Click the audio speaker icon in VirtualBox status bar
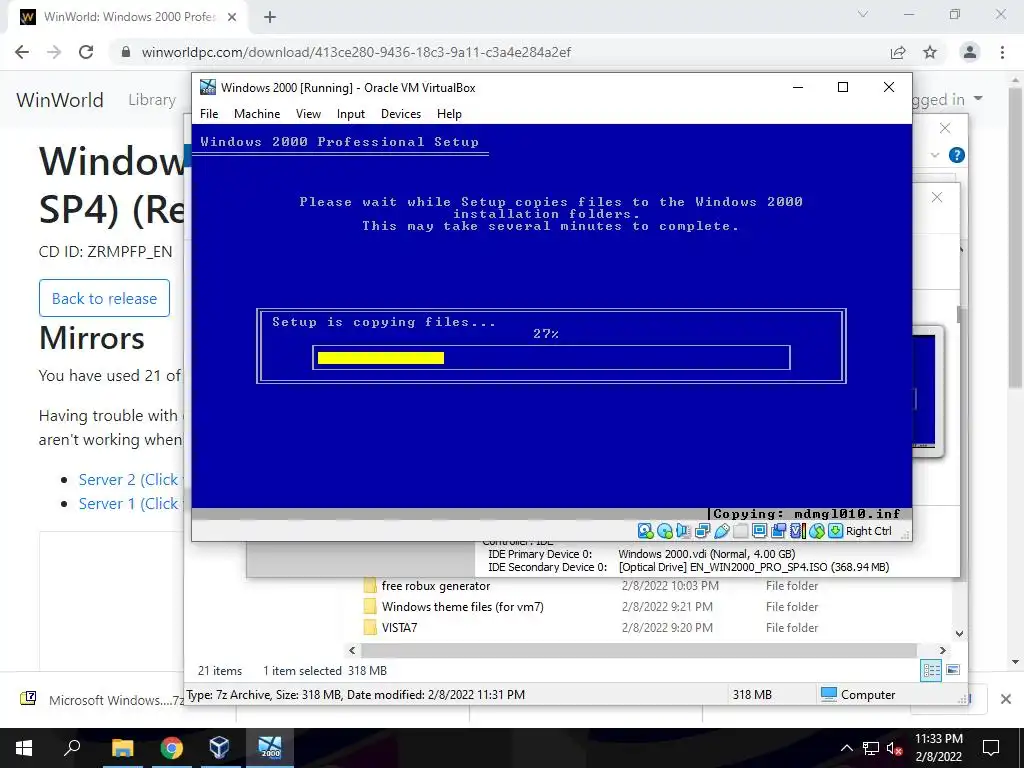This screenshot has height=768, width=1024. (x=684, y=531)
